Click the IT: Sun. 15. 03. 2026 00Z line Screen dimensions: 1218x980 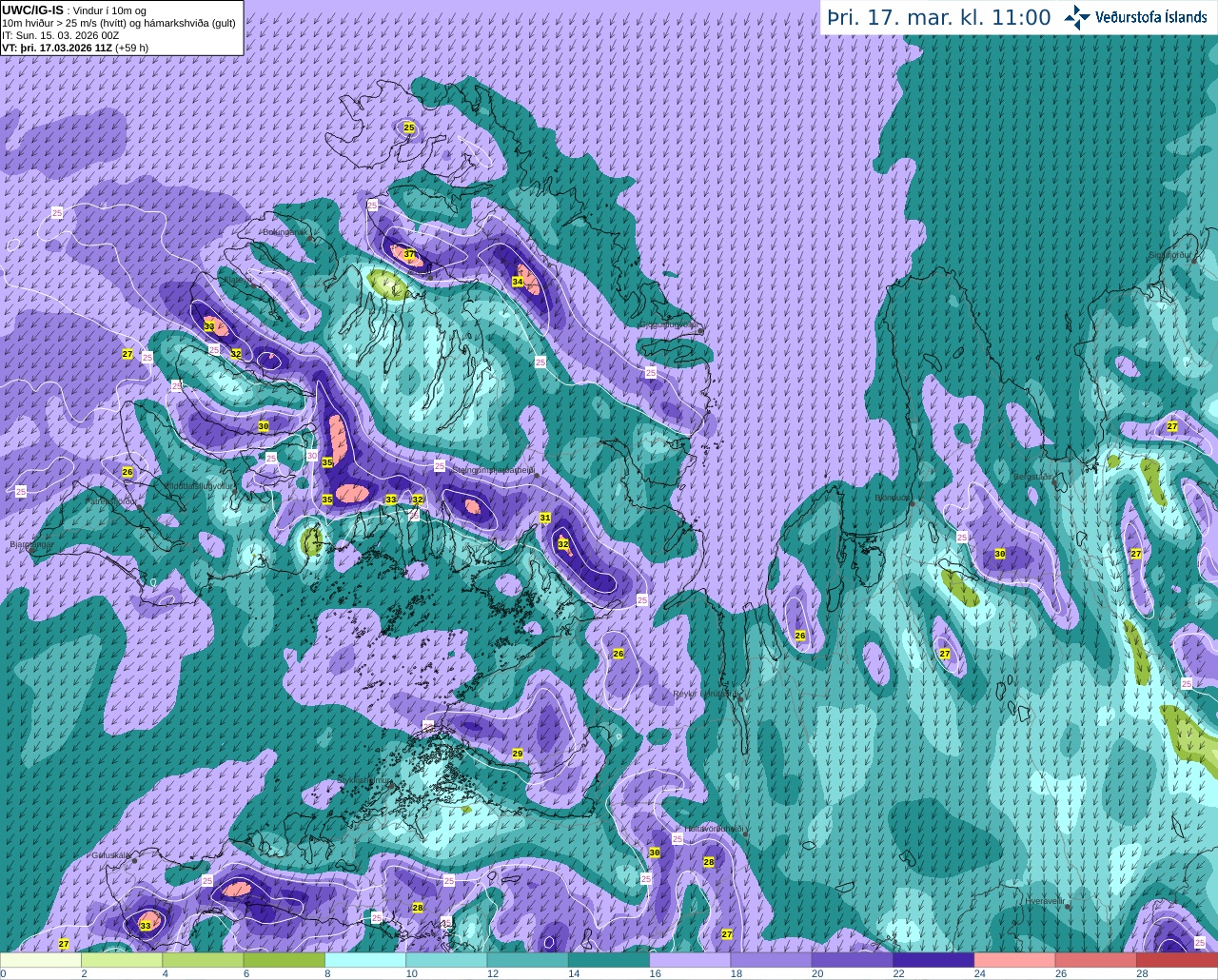point(60,35)
